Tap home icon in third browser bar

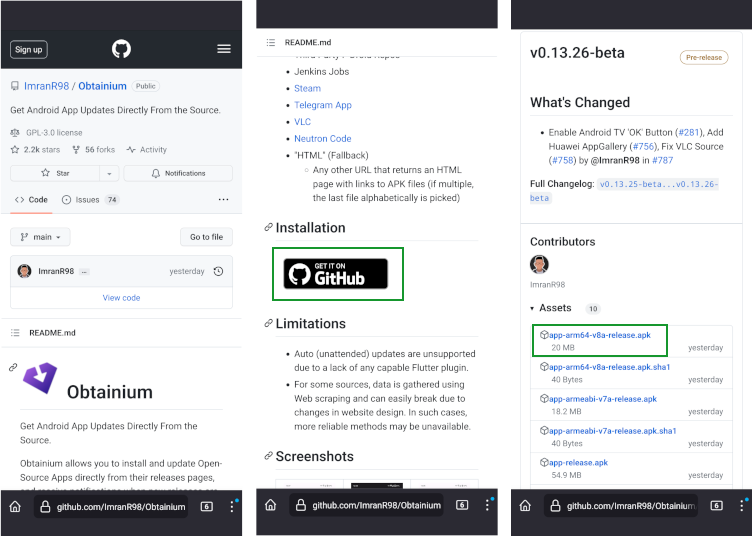(525, 506)
